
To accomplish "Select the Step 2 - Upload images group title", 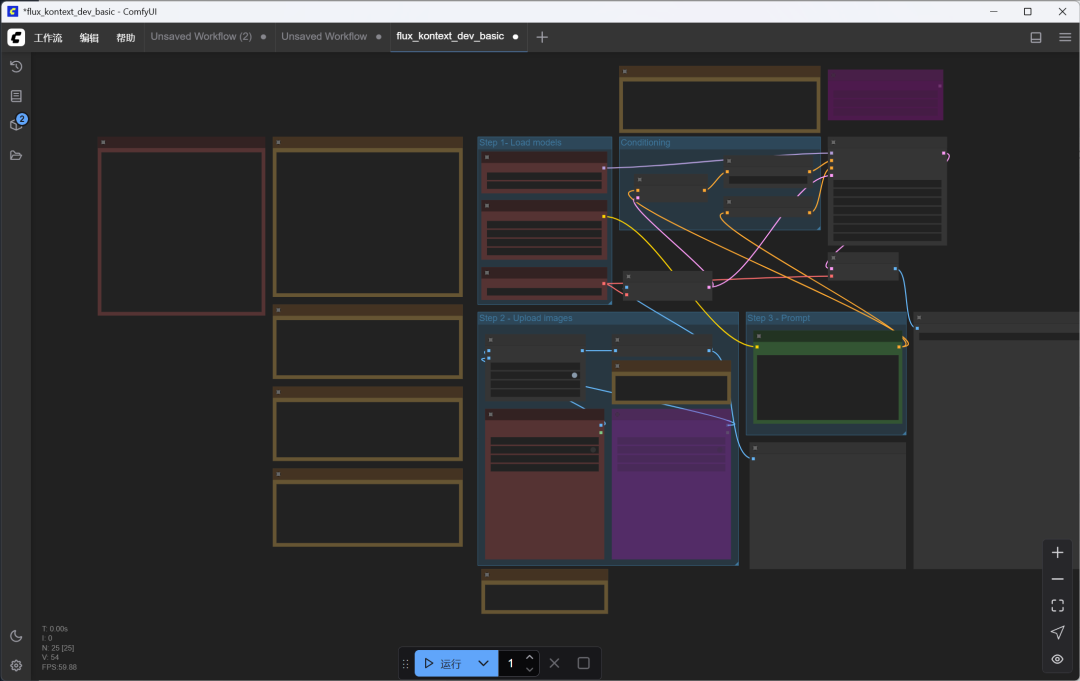I will pos(526,318).
